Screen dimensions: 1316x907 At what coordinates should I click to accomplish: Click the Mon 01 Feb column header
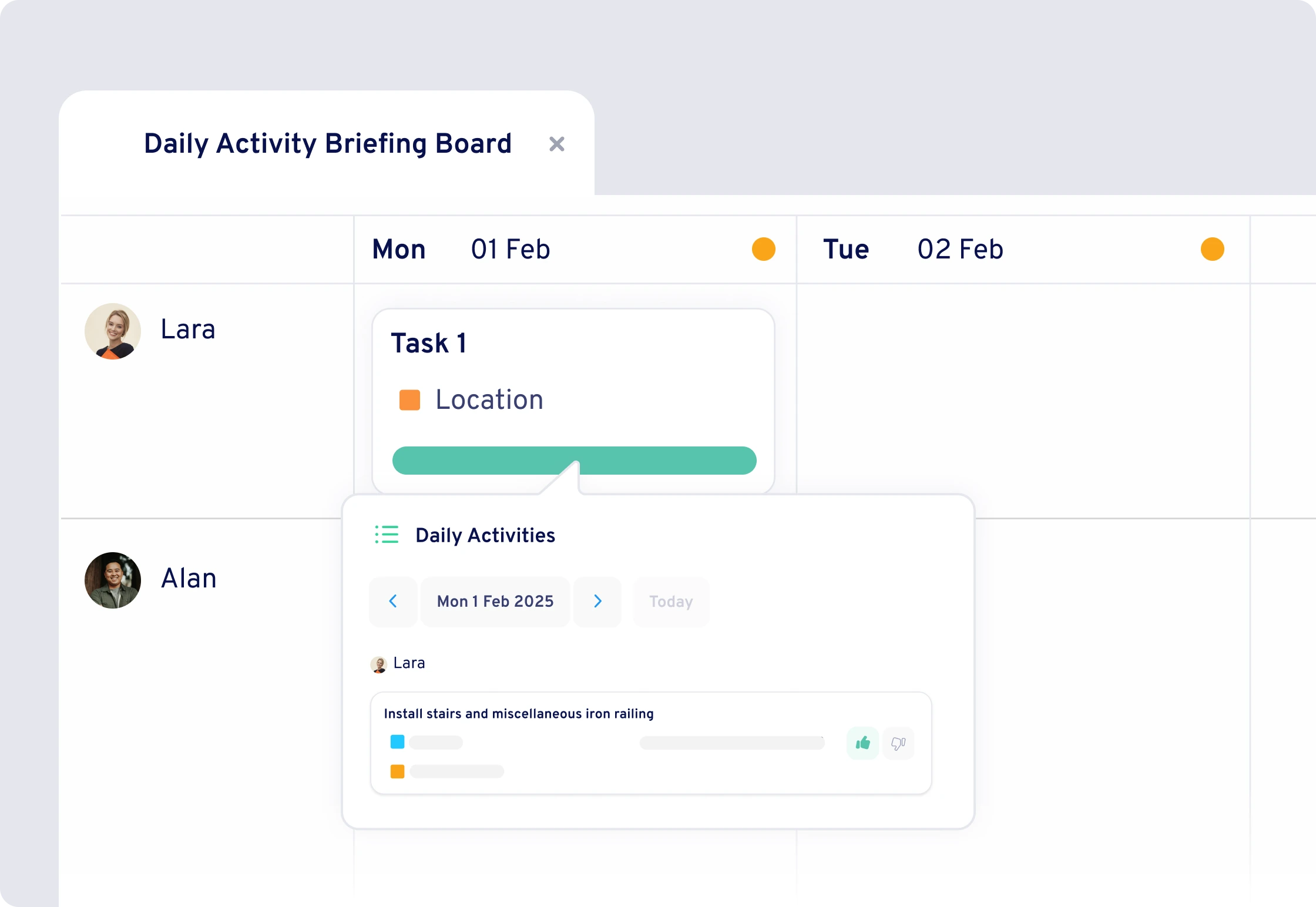click(x=461, y=249)
